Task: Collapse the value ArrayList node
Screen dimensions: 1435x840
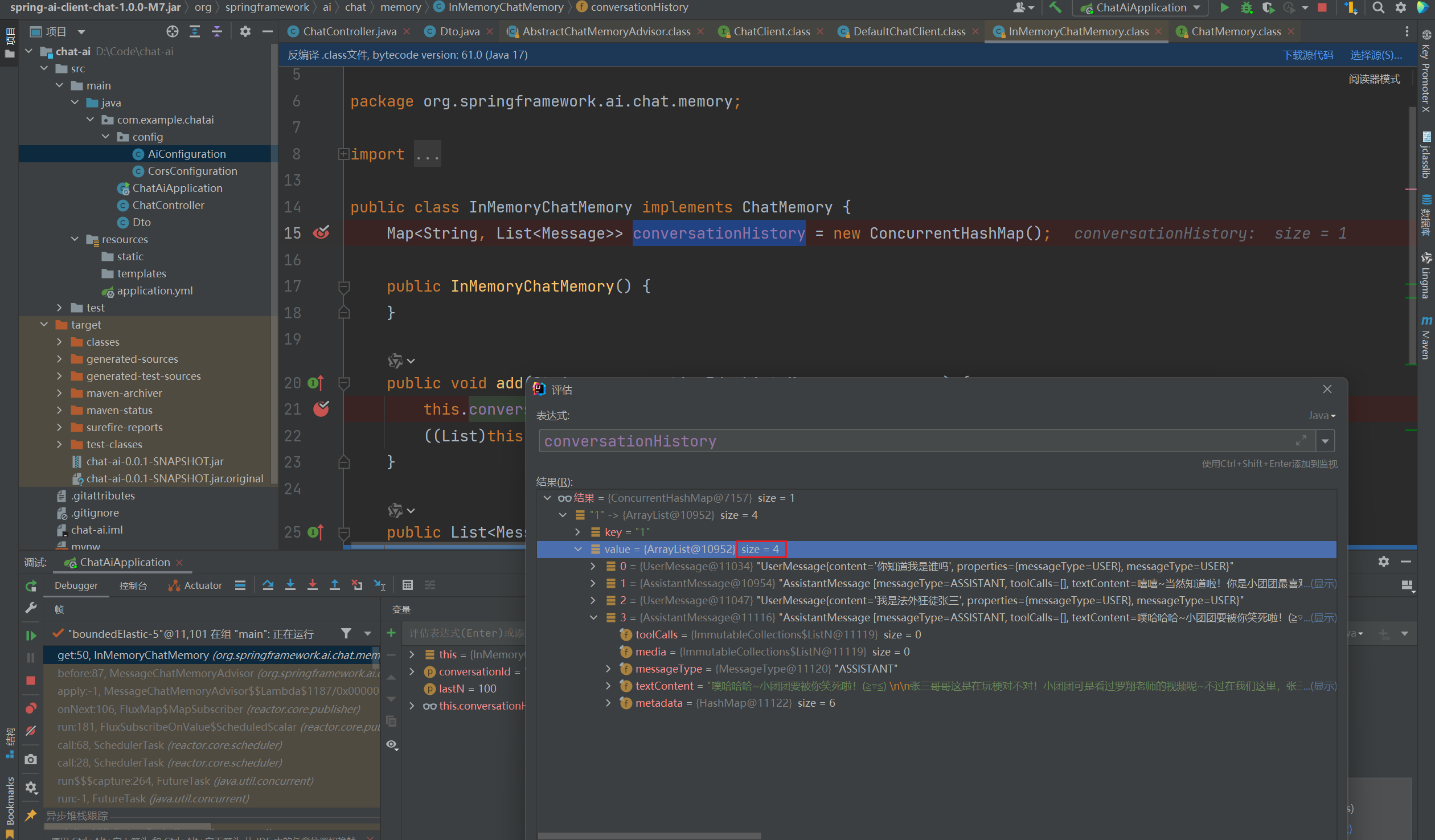Action: (578, 549)
